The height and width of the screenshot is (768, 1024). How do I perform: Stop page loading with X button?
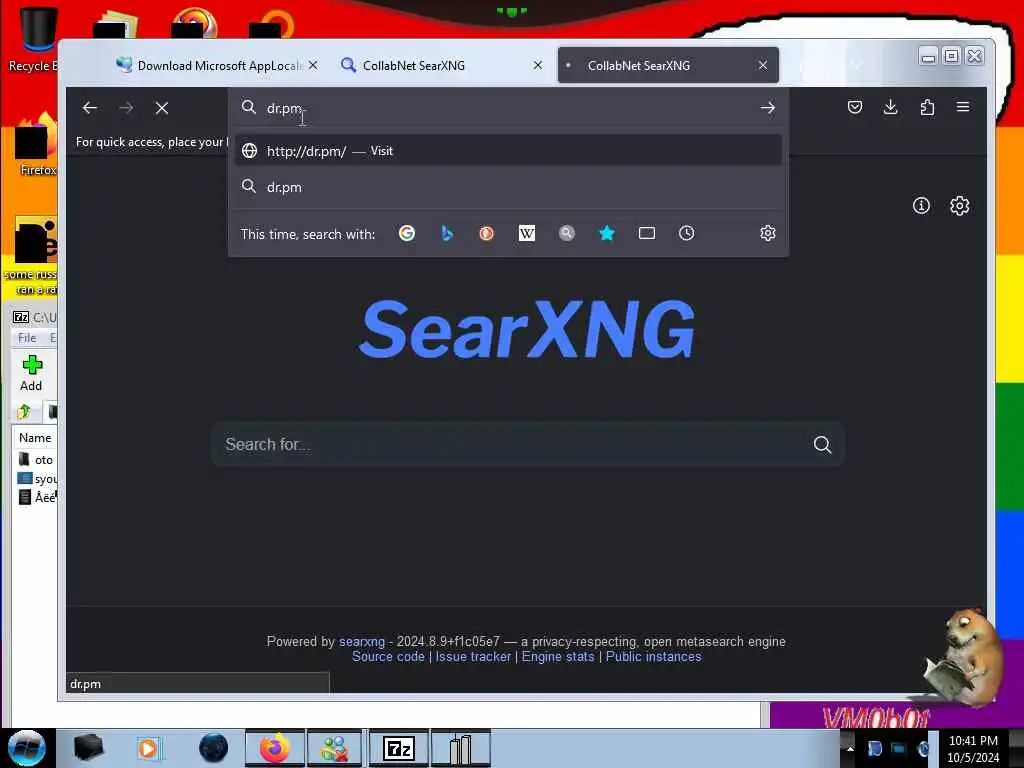click(x=162, y=108)
